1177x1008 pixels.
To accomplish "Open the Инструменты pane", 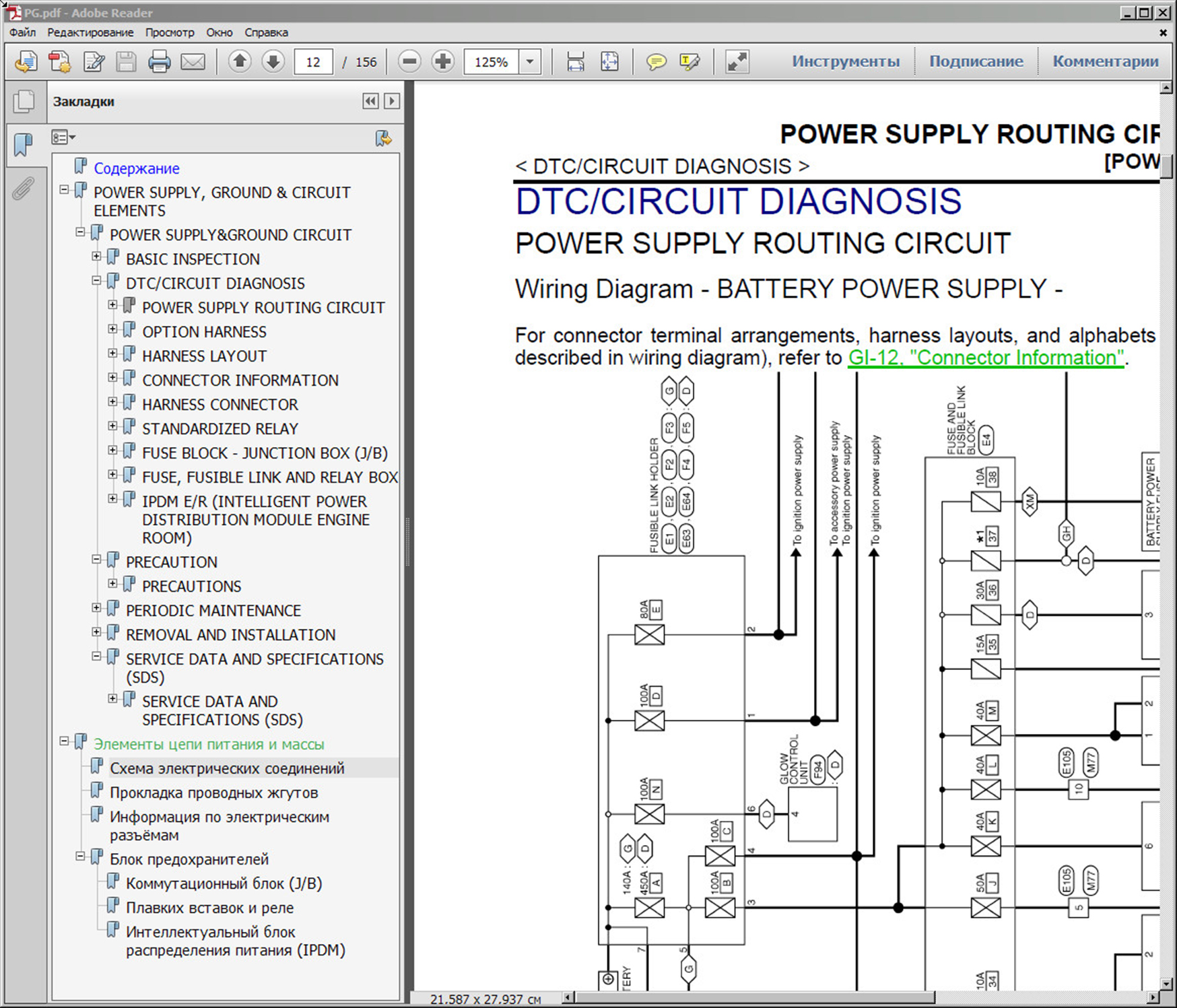I will (845, 61).
